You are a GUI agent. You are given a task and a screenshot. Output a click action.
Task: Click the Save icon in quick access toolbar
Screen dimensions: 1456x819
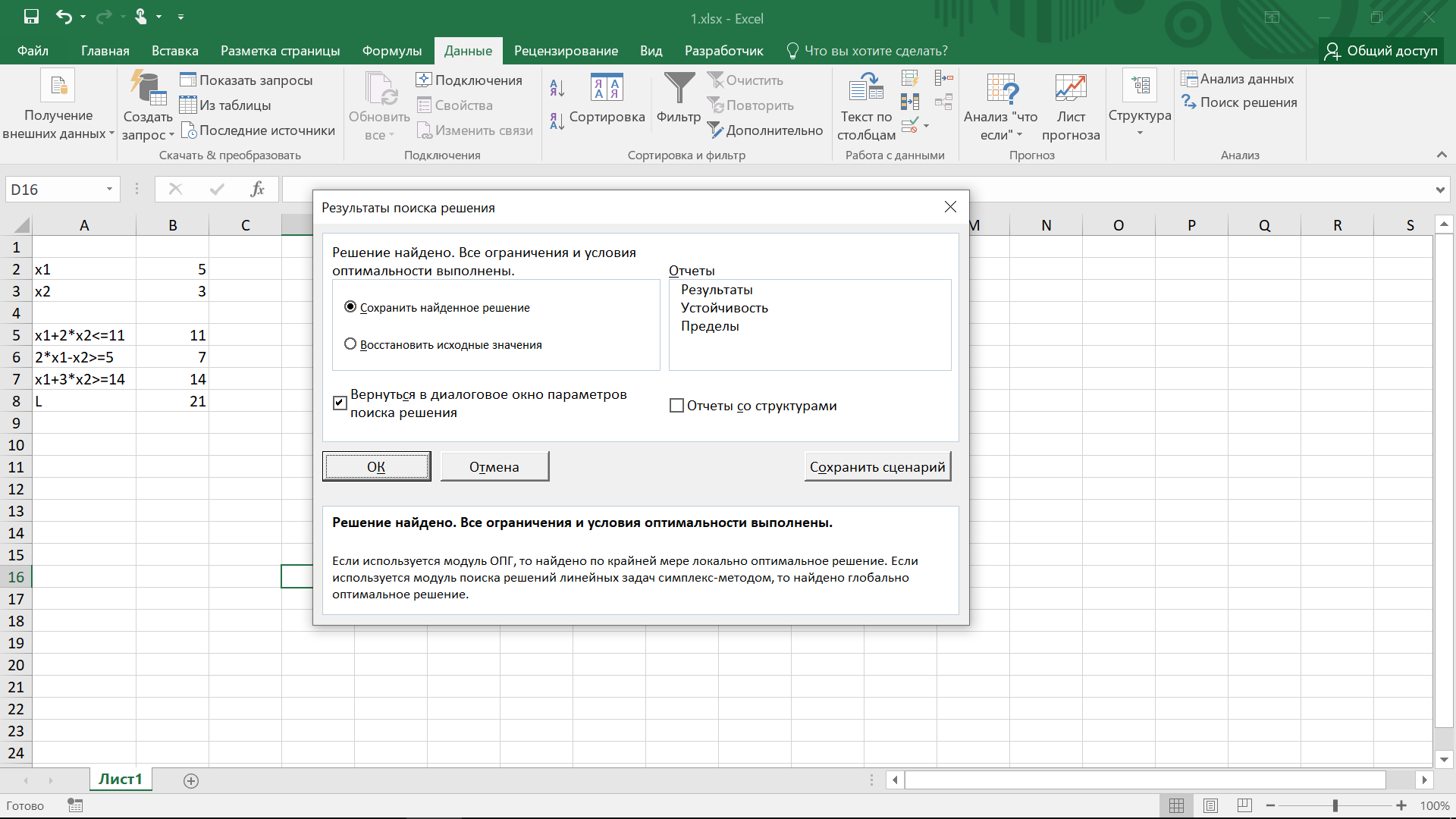click(x=31, y=17)
